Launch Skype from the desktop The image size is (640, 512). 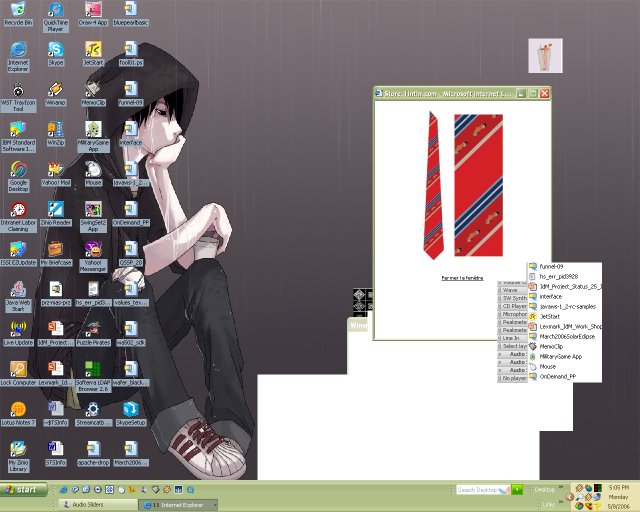tap(56, 53)
